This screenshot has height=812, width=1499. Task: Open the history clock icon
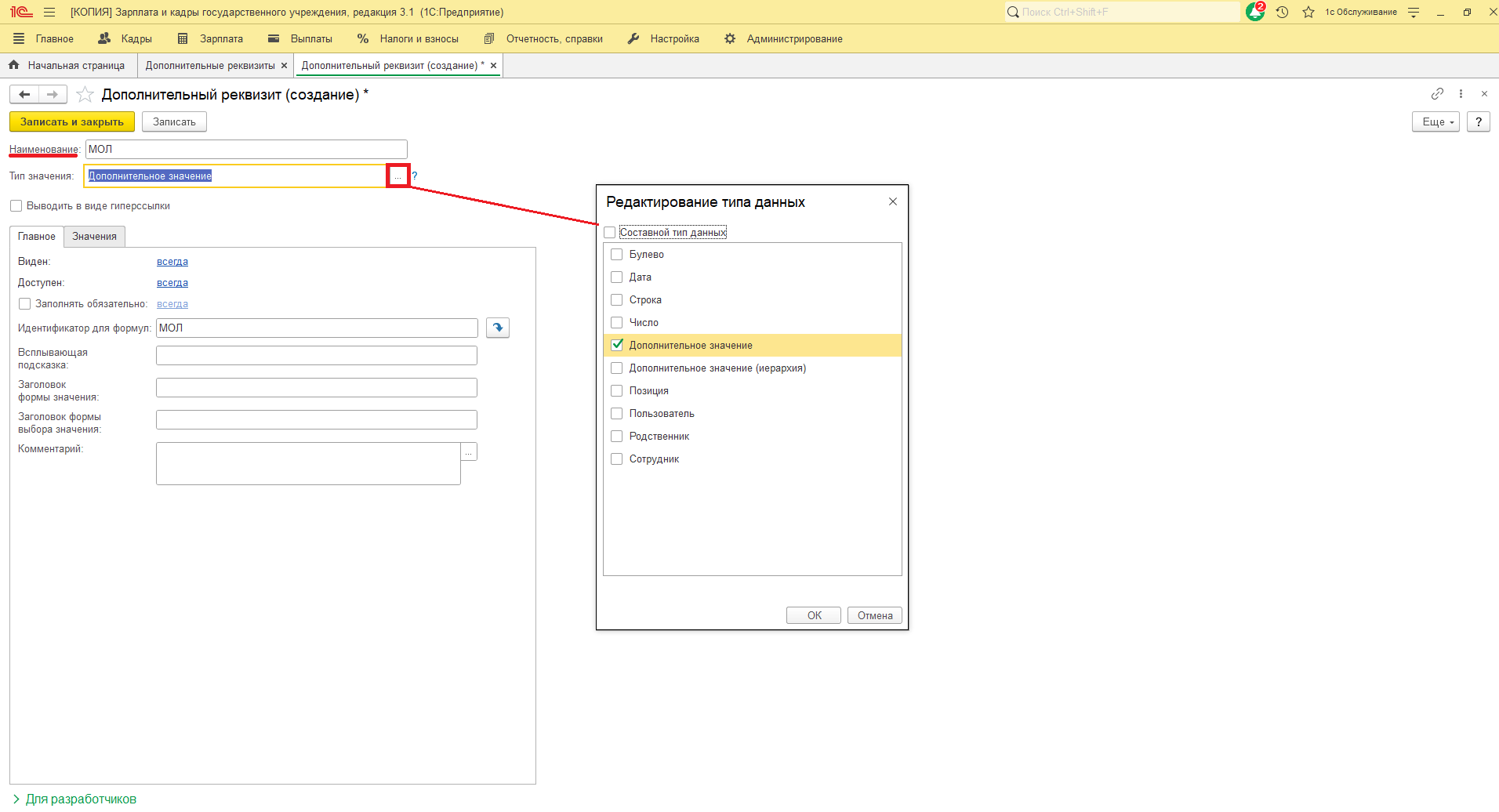pos(1283,12)
